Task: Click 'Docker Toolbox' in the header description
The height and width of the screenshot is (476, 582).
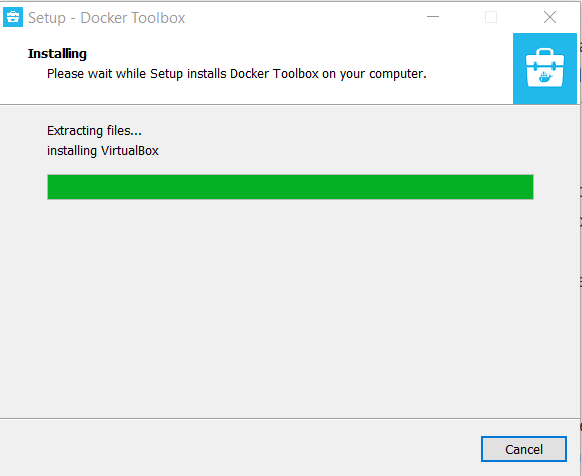Action: (274, 74)
